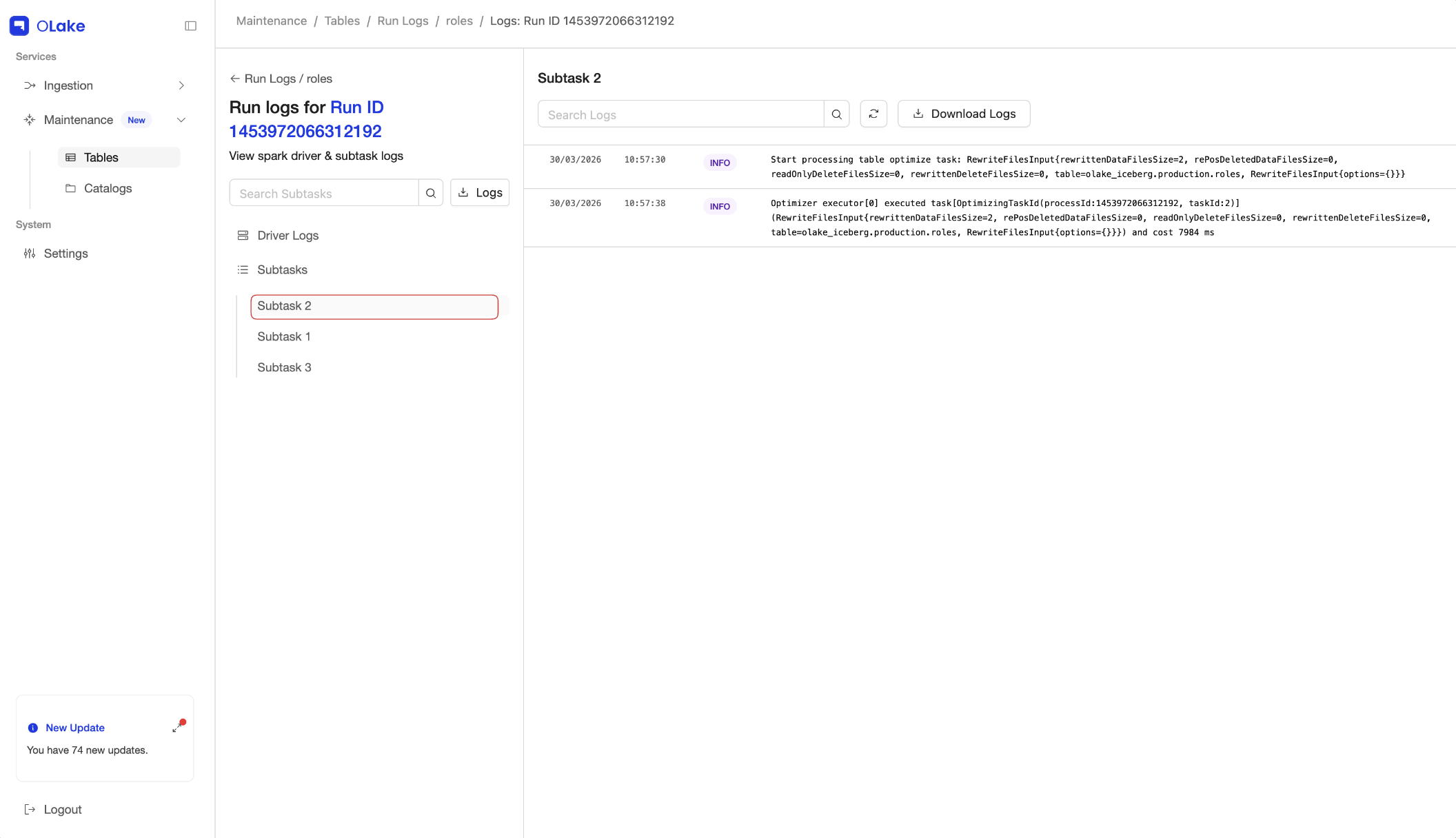
Task: Click the search icon in the Search Logs bar
Action: pos(836,114)
